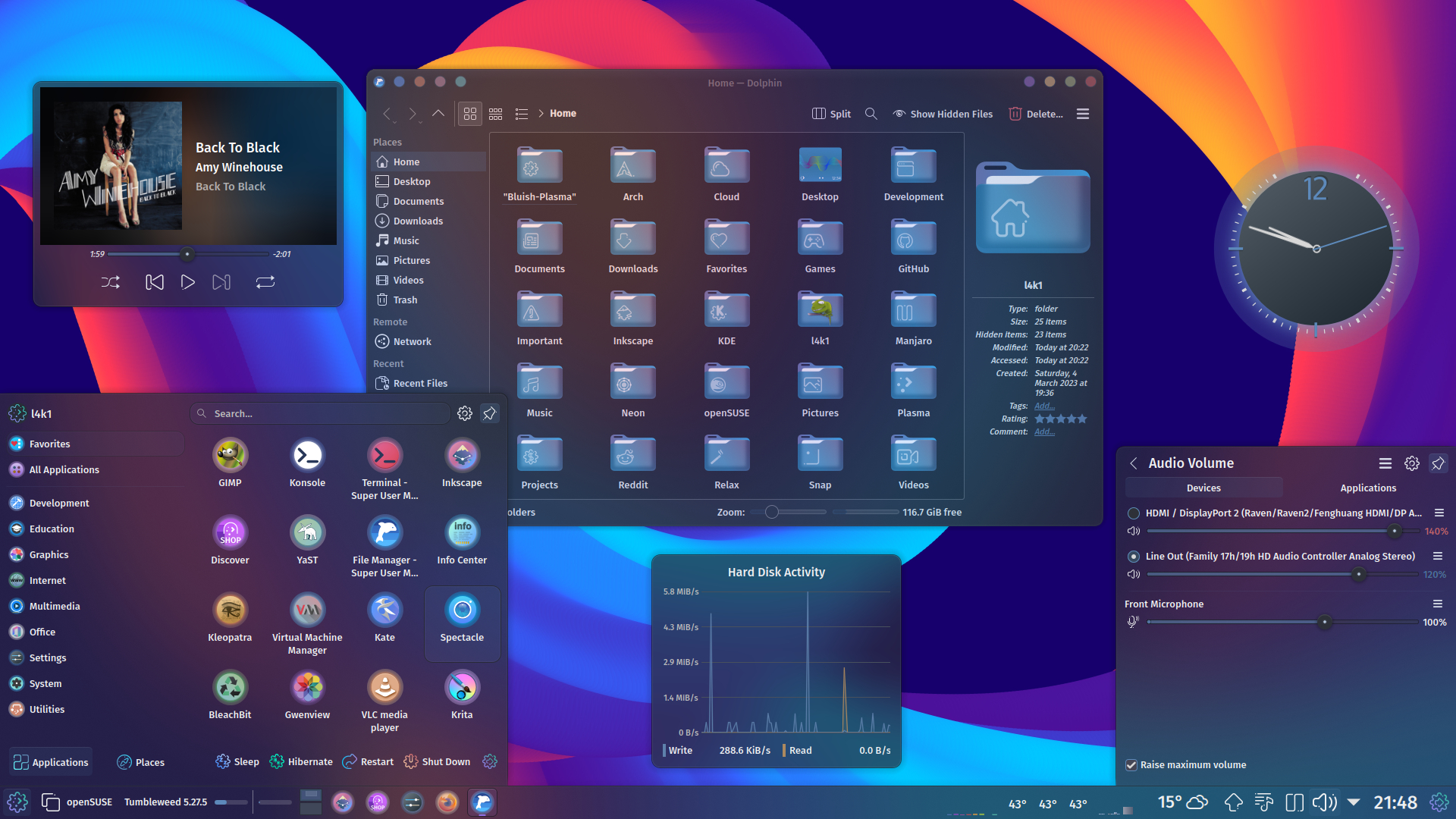
Task: Click Add link next to Comment
Action: pyautogui.click(x=1044, y=431)
